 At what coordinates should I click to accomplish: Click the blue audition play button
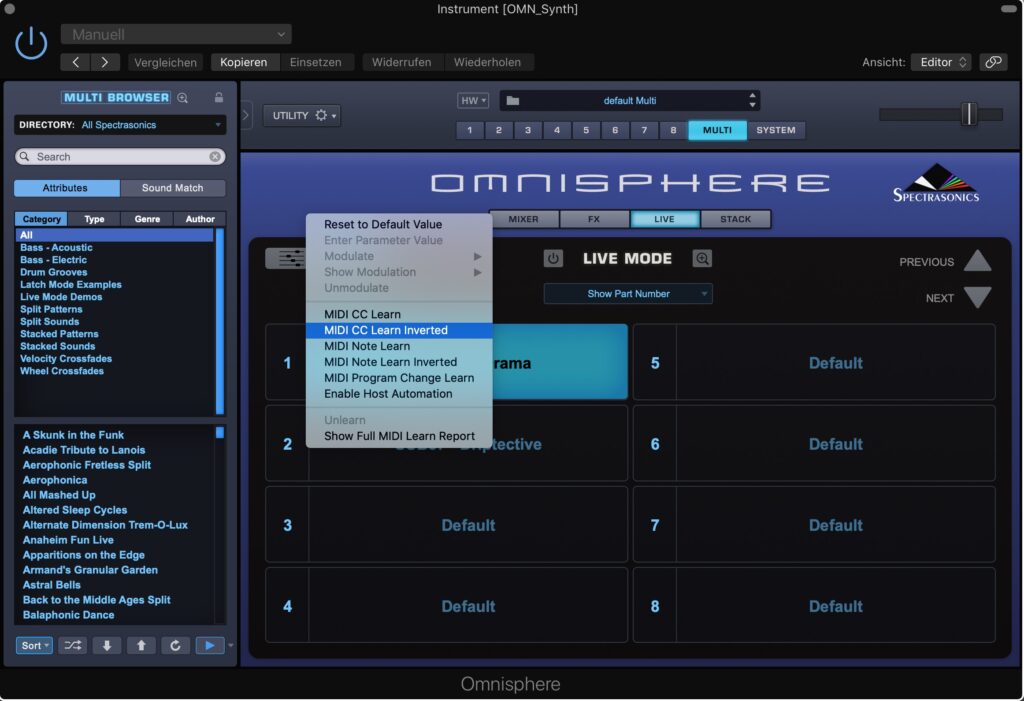click(x=210, y=645)
